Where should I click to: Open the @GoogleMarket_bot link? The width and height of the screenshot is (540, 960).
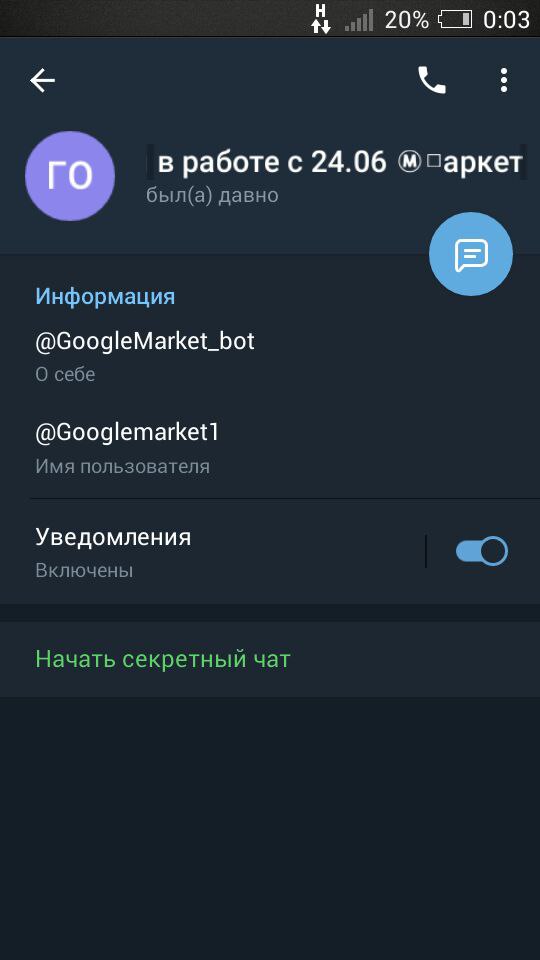(144, 341)
